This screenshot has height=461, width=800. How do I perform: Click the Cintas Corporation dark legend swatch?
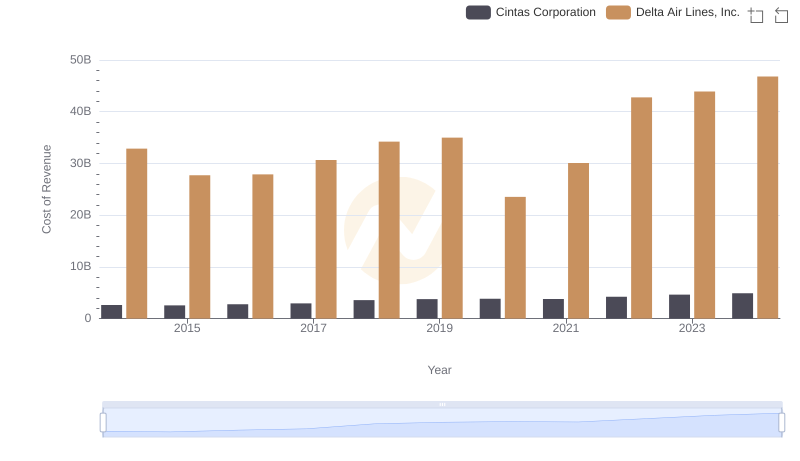point(478,12)
